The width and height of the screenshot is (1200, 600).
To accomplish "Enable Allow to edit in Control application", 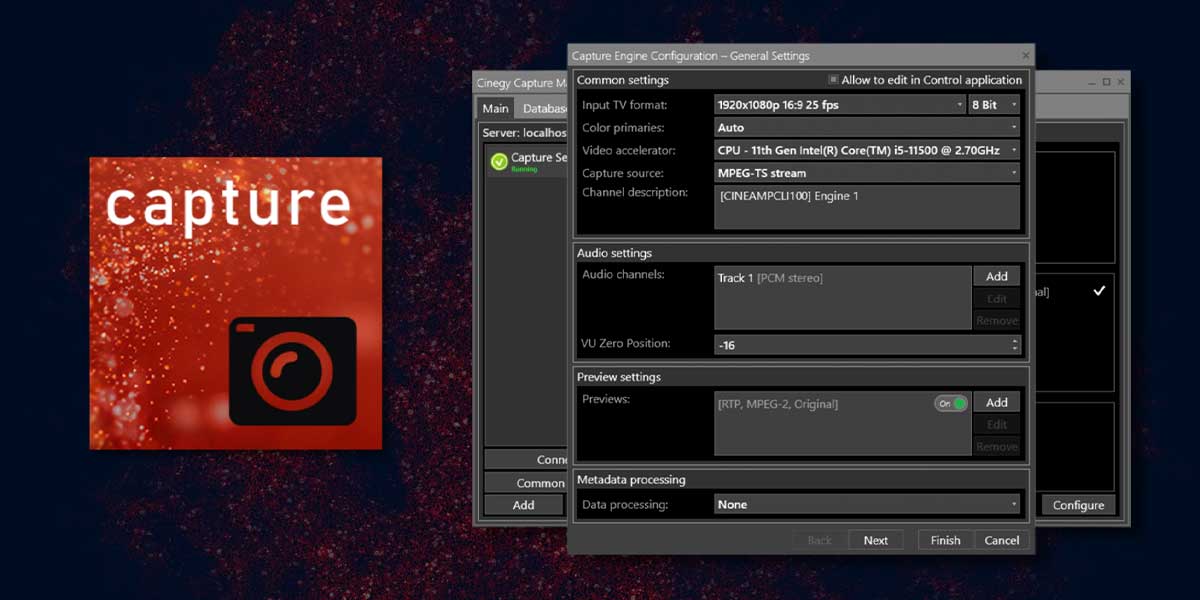I will pyautogui.click(x=833, y=80).
